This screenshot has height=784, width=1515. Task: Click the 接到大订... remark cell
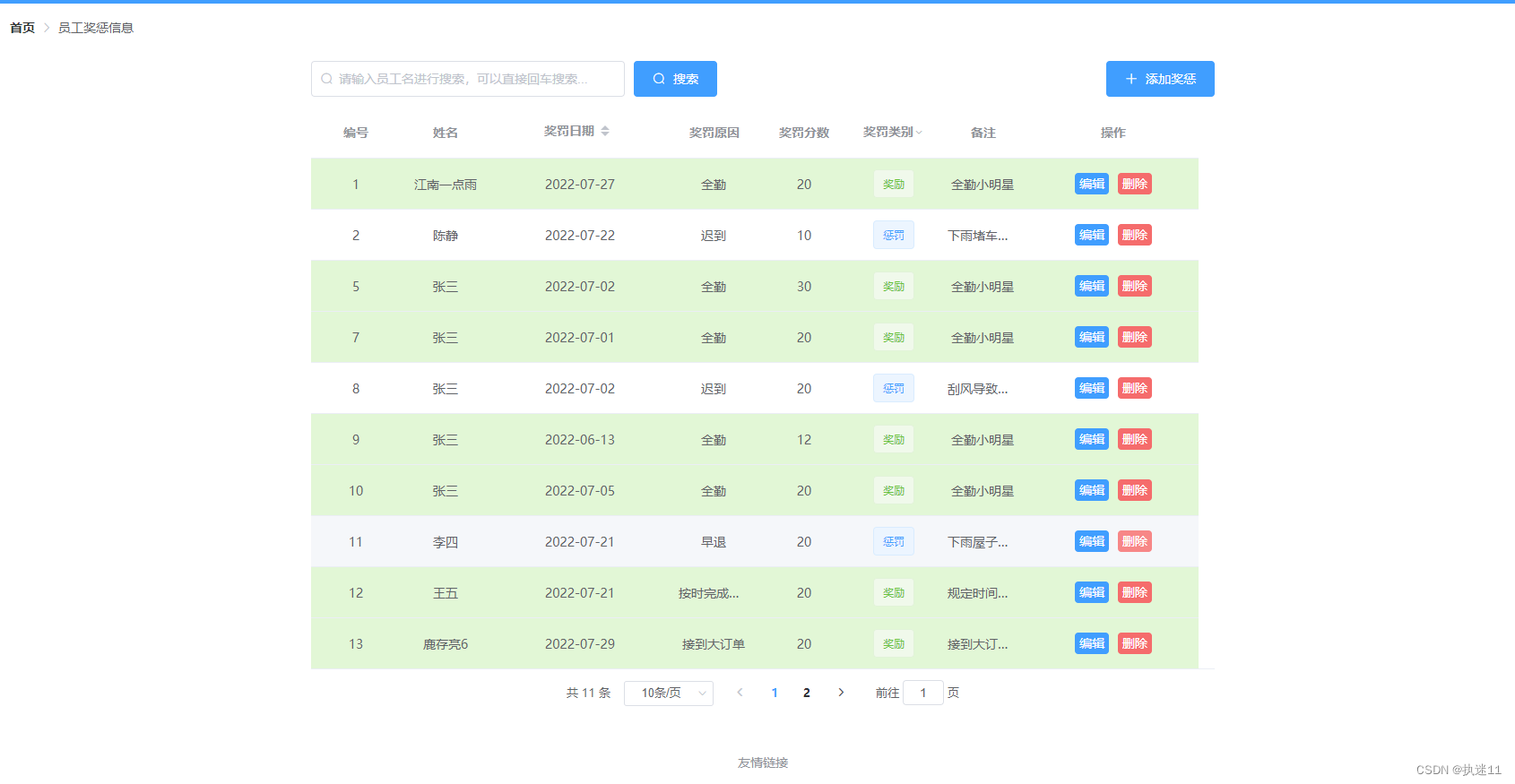click(978, 644)
